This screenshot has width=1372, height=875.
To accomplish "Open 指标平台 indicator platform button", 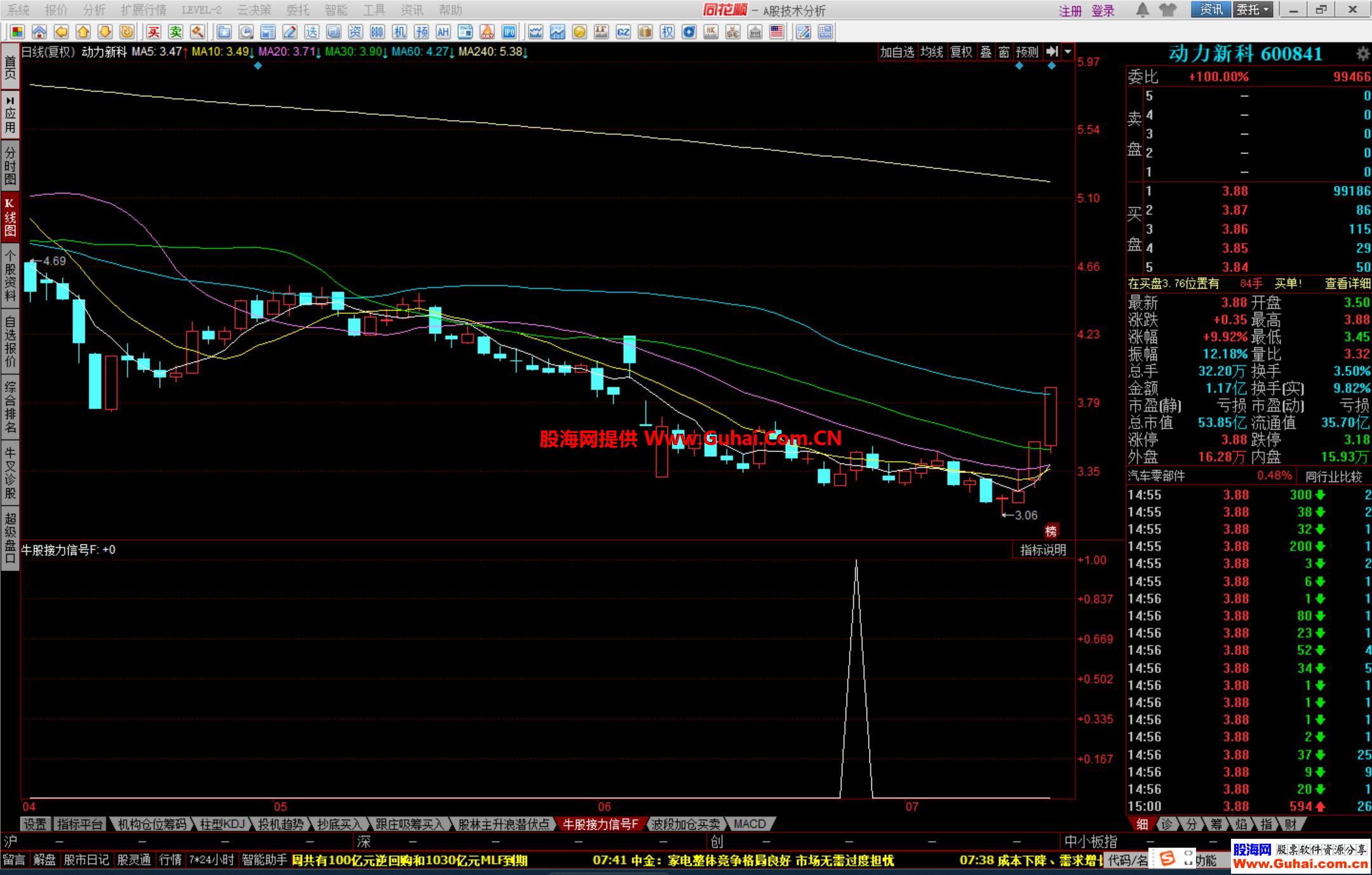I will tap(79, 824).
